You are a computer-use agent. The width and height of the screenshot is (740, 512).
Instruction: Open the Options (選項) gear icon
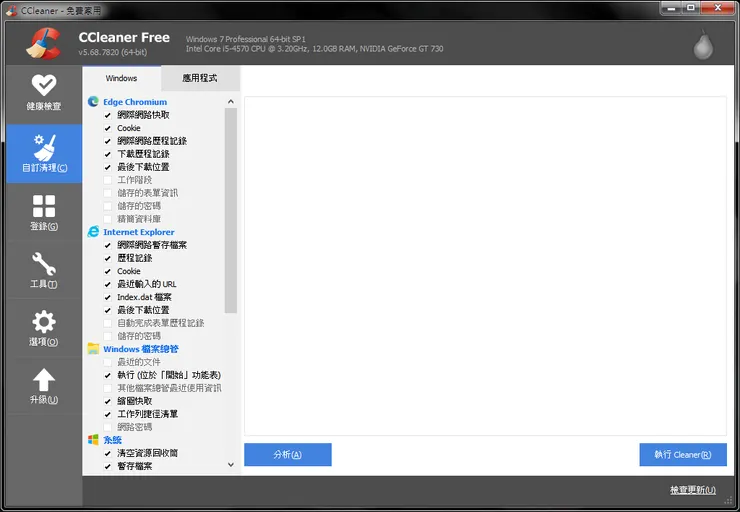(44, 322)
